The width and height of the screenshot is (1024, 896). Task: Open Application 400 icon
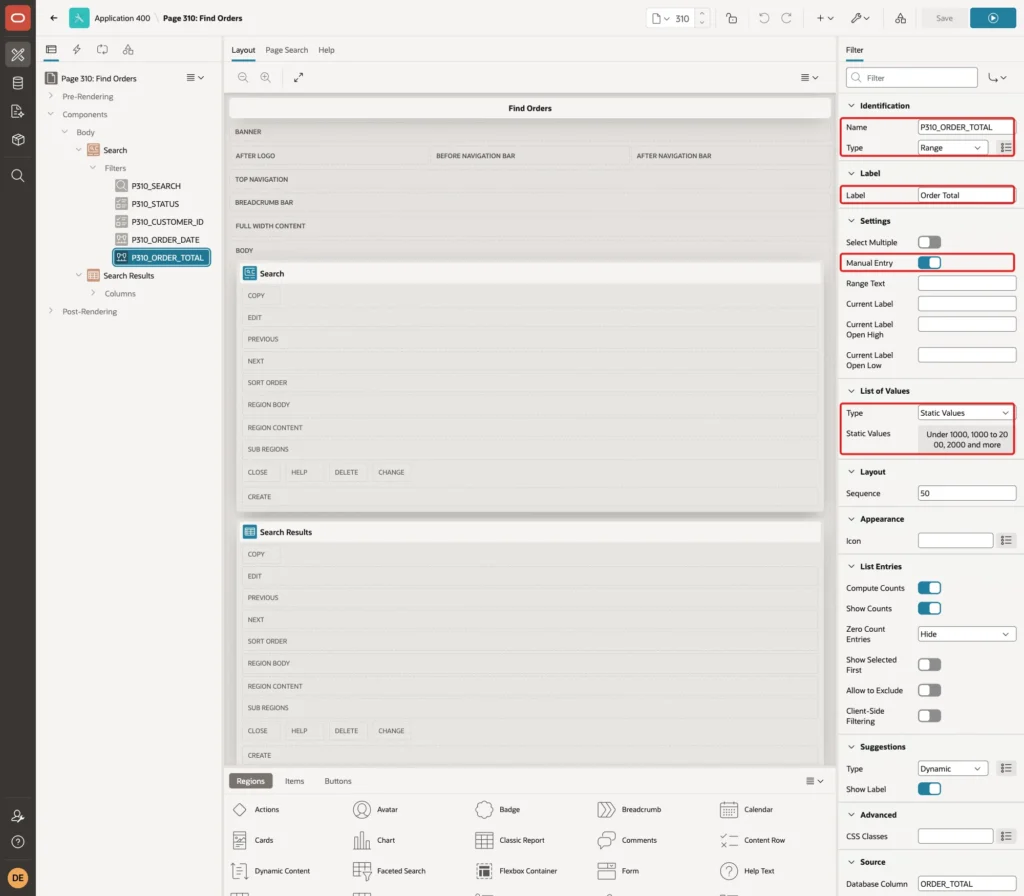[79, 18]
